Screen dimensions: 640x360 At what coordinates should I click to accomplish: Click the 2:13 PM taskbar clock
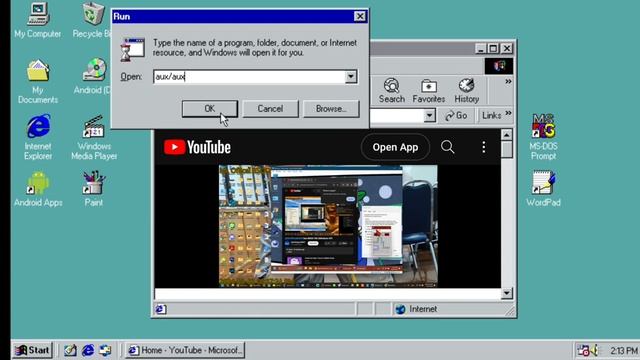click(624, 351)
